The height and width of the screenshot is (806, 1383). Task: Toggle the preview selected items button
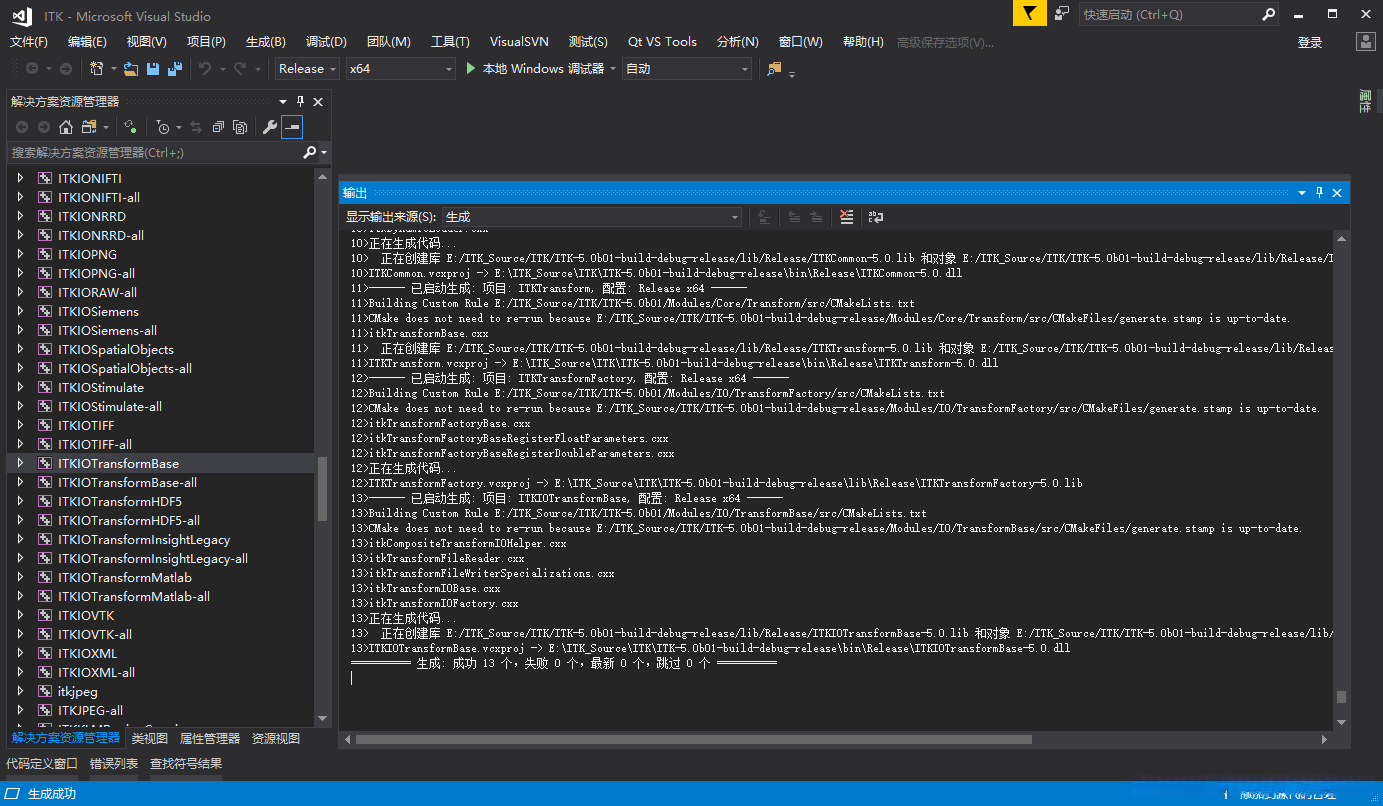292,127
